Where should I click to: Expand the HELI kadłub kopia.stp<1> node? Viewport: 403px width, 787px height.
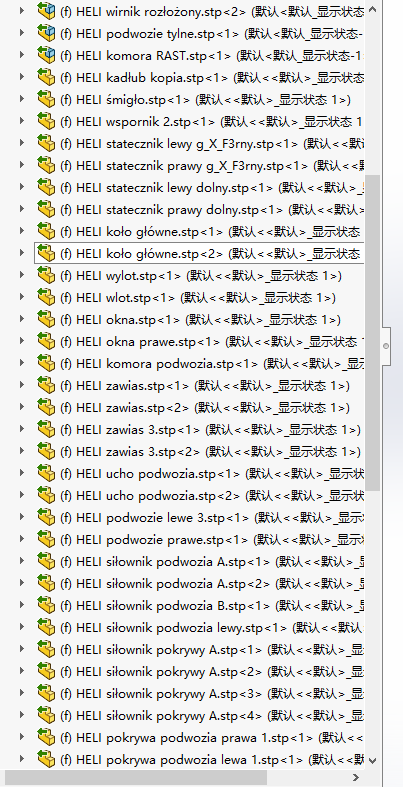tap(22, 77)
